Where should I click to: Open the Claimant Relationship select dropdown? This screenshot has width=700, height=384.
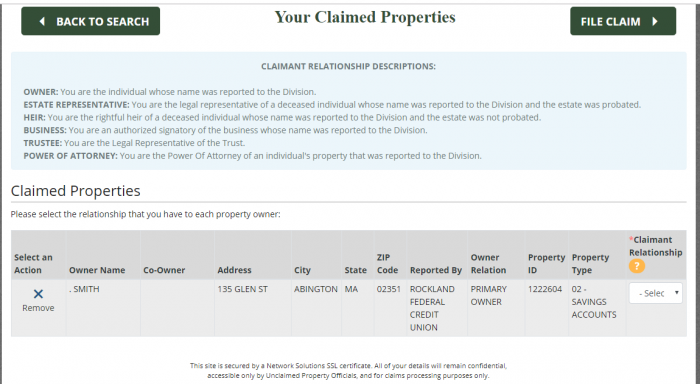(655, 293)
